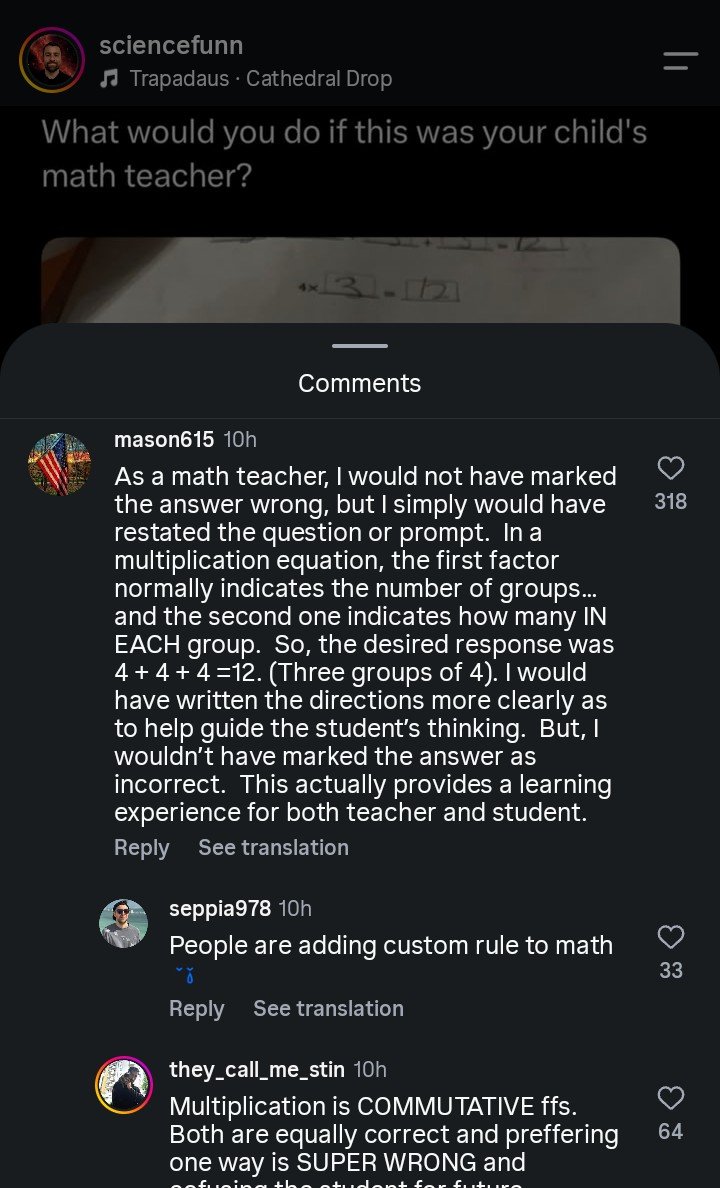Open mason615 username link

point(164,439)
